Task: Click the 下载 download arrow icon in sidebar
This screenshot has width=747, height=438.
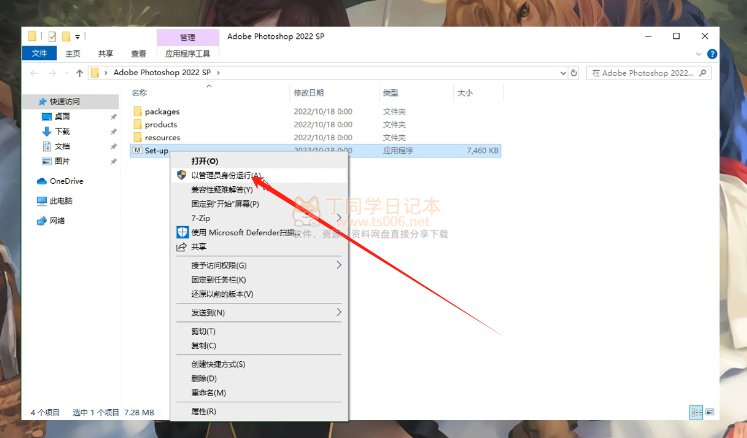Action: pos(47,131)
